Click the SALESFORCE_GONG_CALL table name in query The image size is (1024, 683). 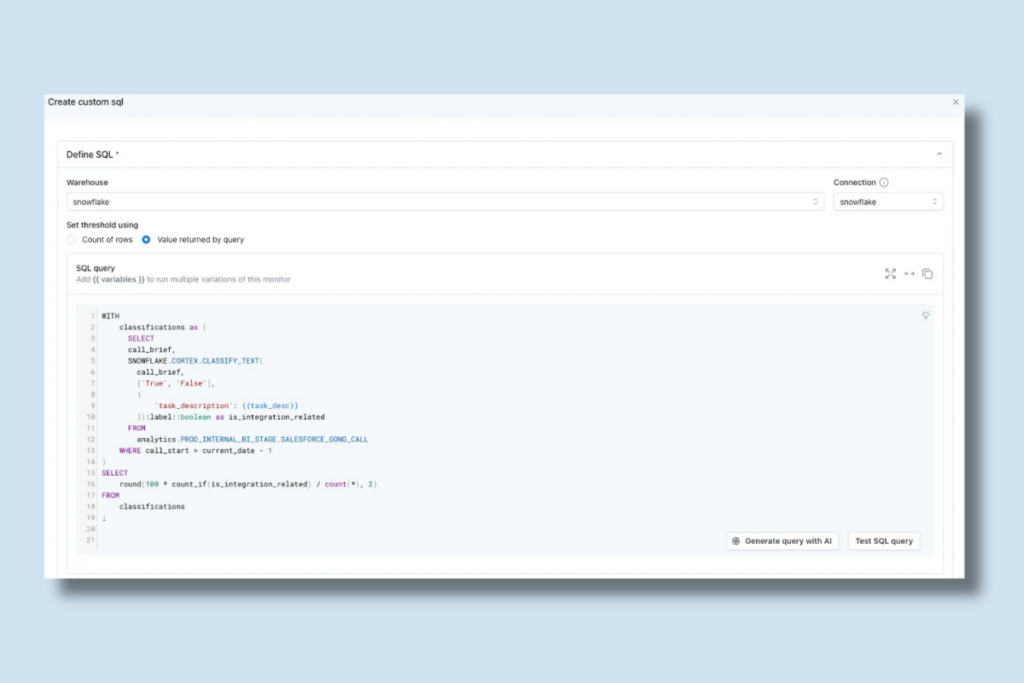coord(324,439)
